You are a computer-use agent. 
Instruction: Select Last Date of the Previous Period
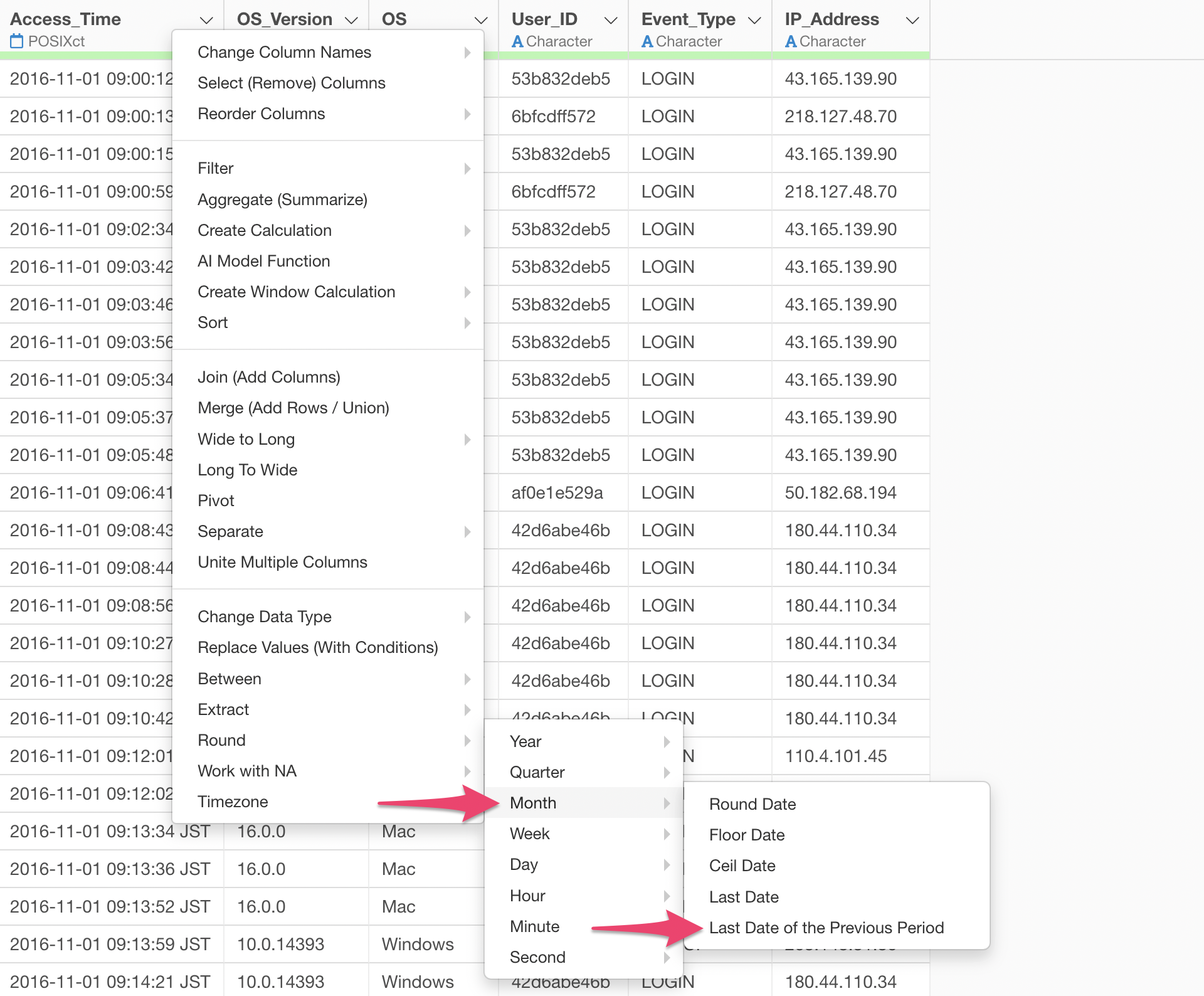(826, 928)
